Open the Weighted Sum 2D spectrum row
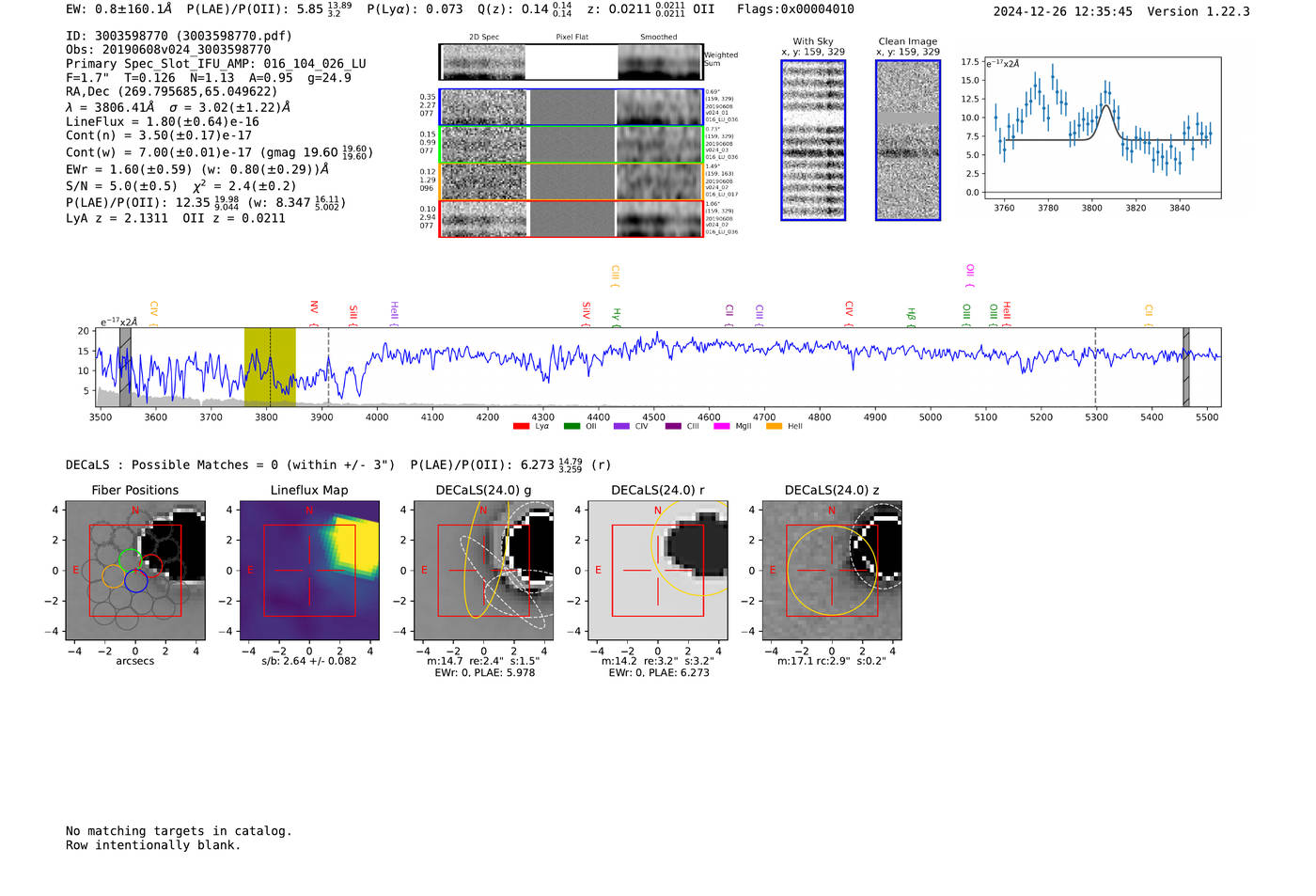This screenshot has height=896, width=1316. click(572, 62)
